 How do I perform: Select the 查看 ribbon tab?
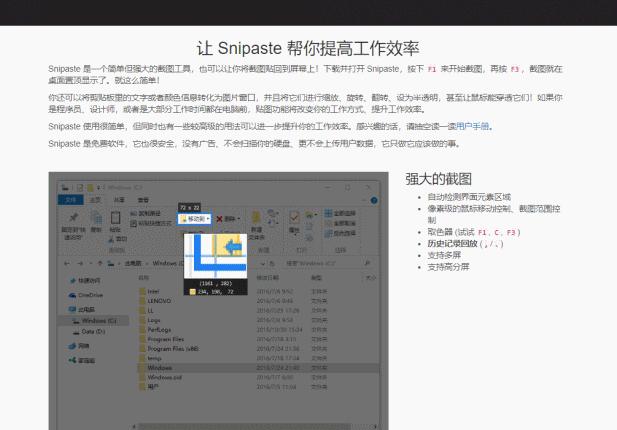tap(143, 200)
